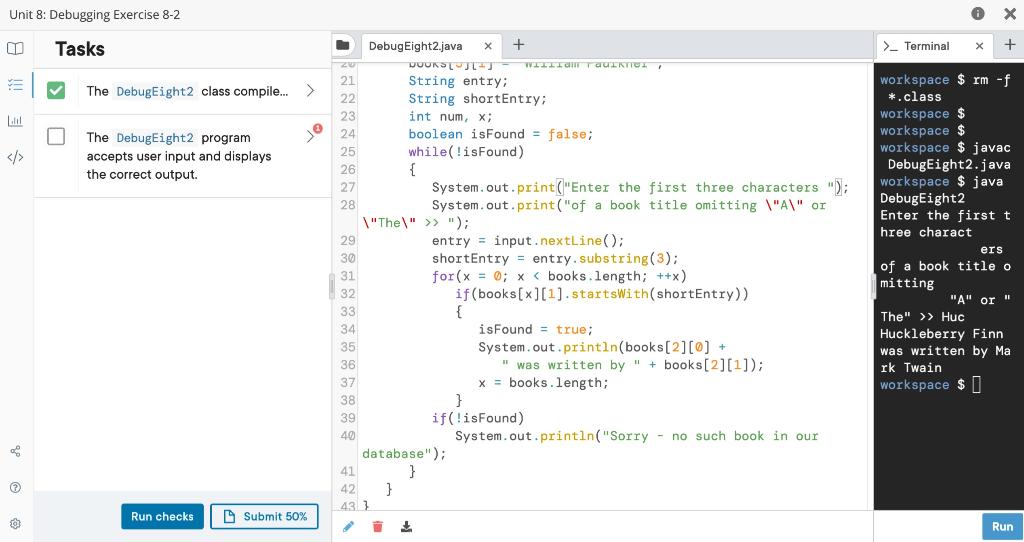The image size is (1024, 542).
Task: Click the share icon in sidebar
Action: pyautogui.click(x=15, y=452)
